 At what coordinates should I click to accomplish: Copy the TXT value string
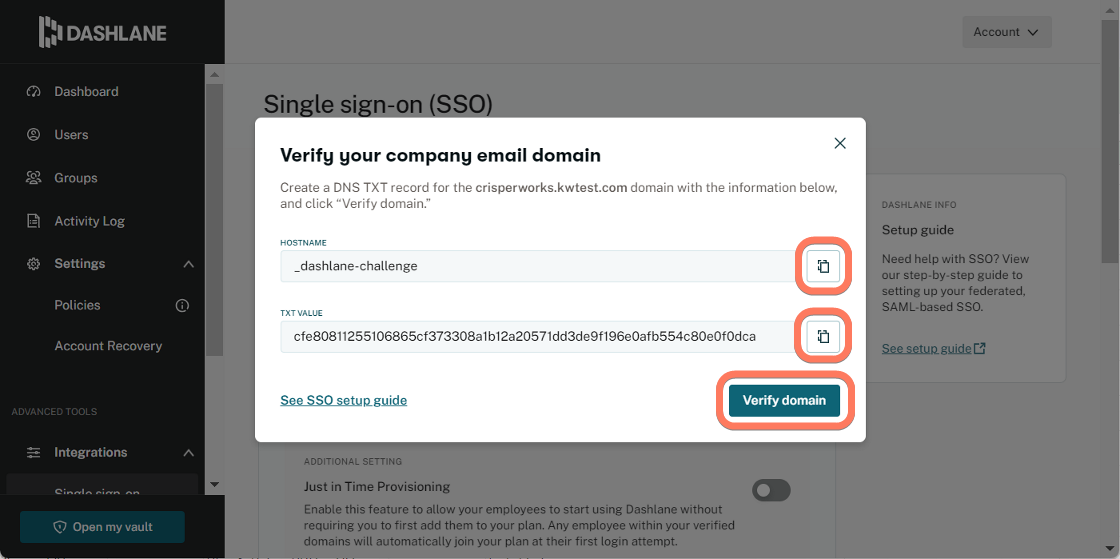(823, 336)
